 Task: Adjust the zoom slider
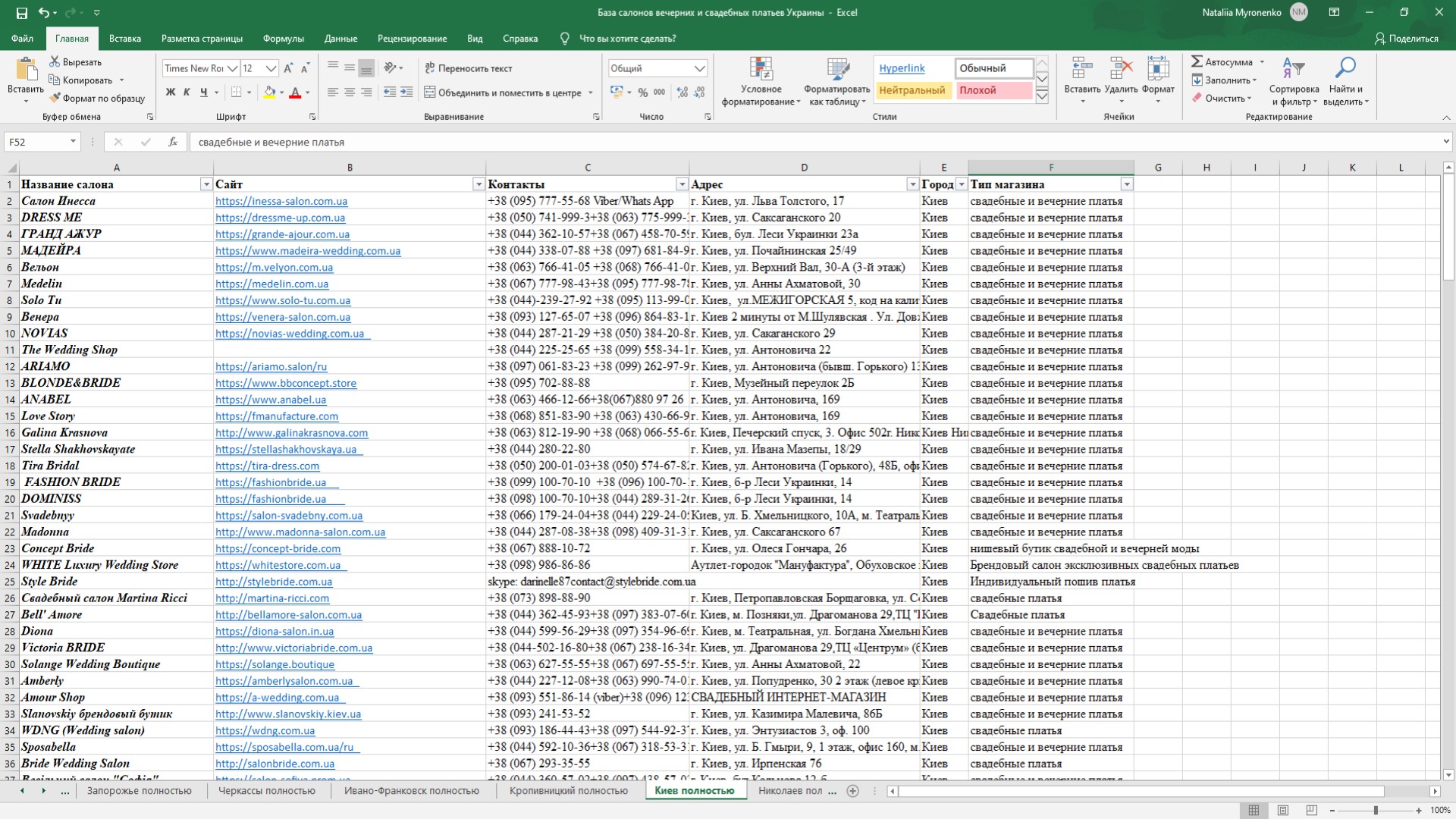[1375, 811]
